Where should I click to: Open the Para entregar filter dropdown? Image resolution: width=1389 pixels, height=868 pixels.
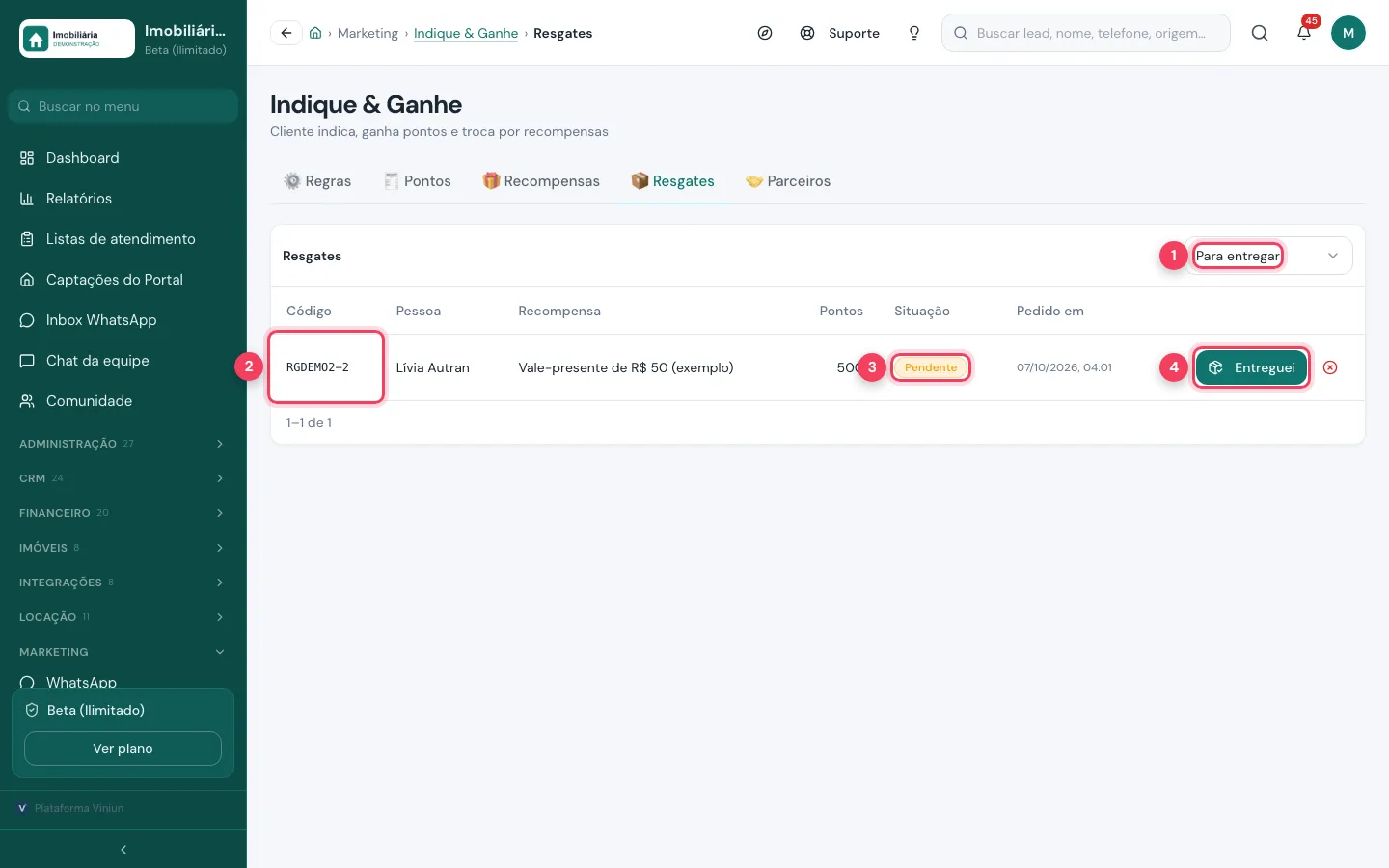pyautogui.click(x=1269, y=256)
